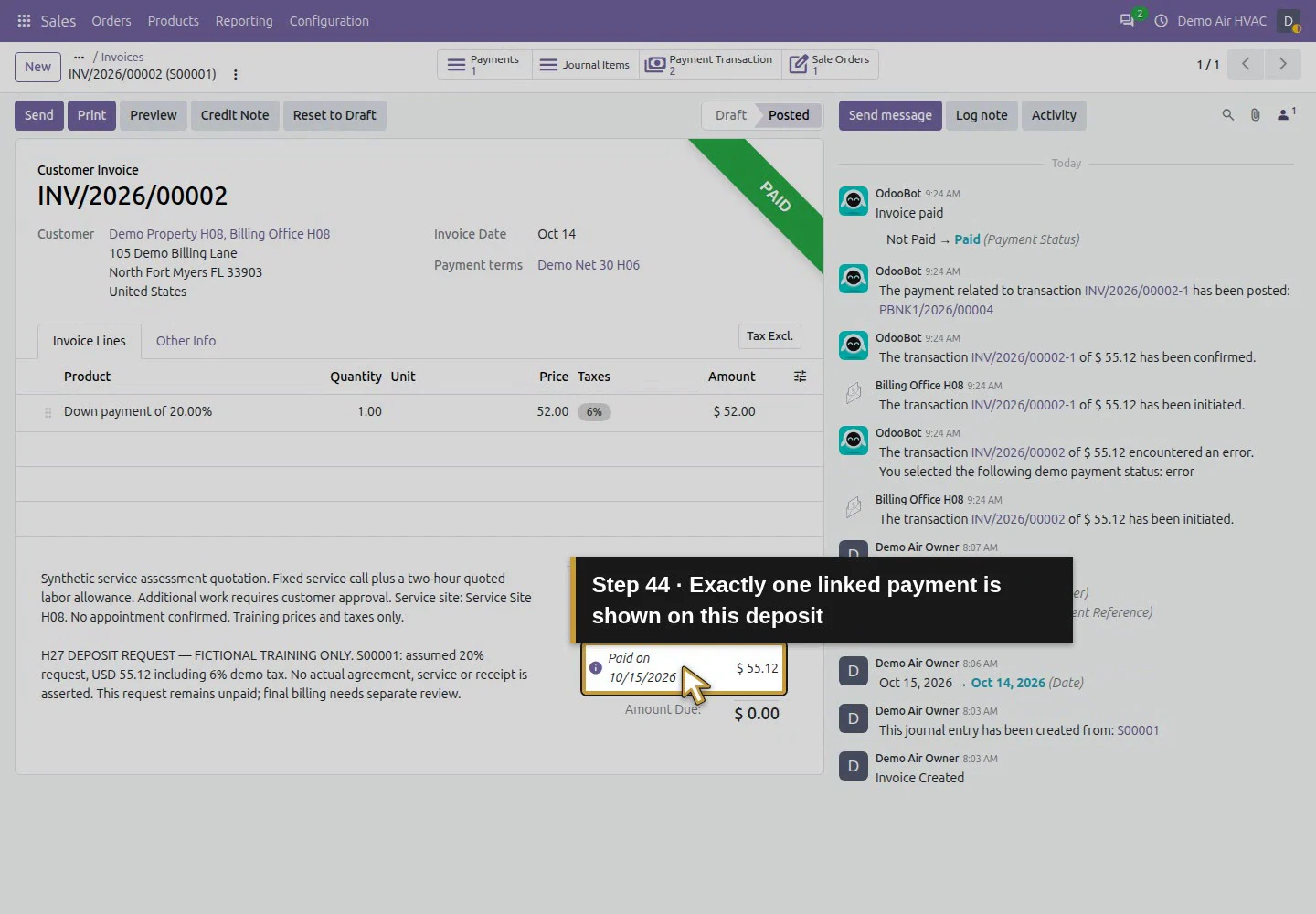Expand the breadcrumb ellipsis
The width and height of the screenshot is (1316, 914).
79,57
